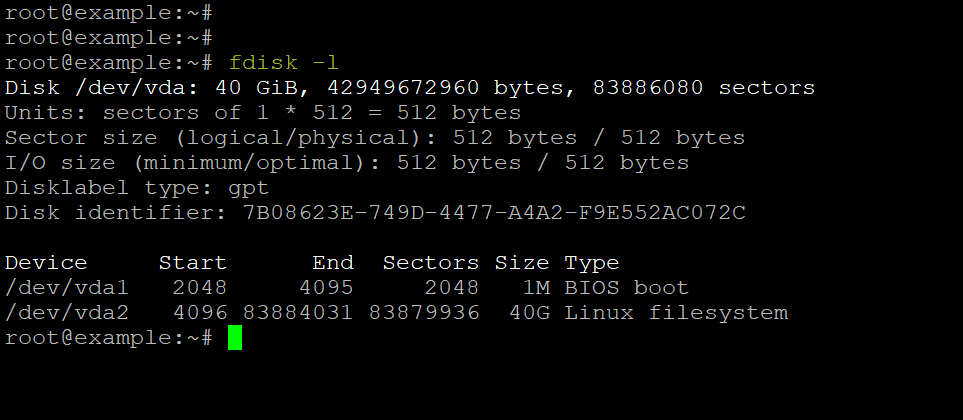The width and height of the screenshot is (963, 420).
Task: Click the Disklabel type gpt value
Action: 249,188
